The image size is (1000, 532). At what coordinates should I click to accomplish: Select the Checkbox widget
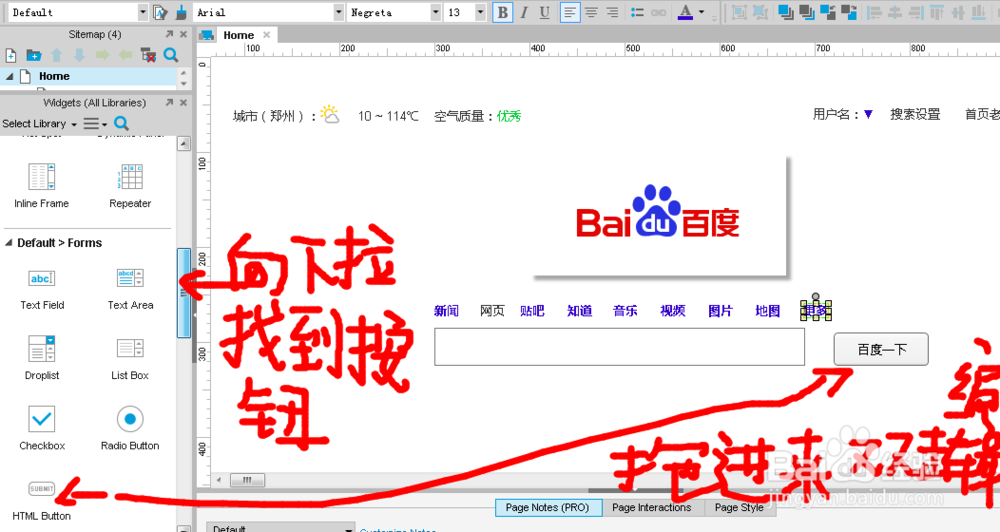tap(42, 428)
